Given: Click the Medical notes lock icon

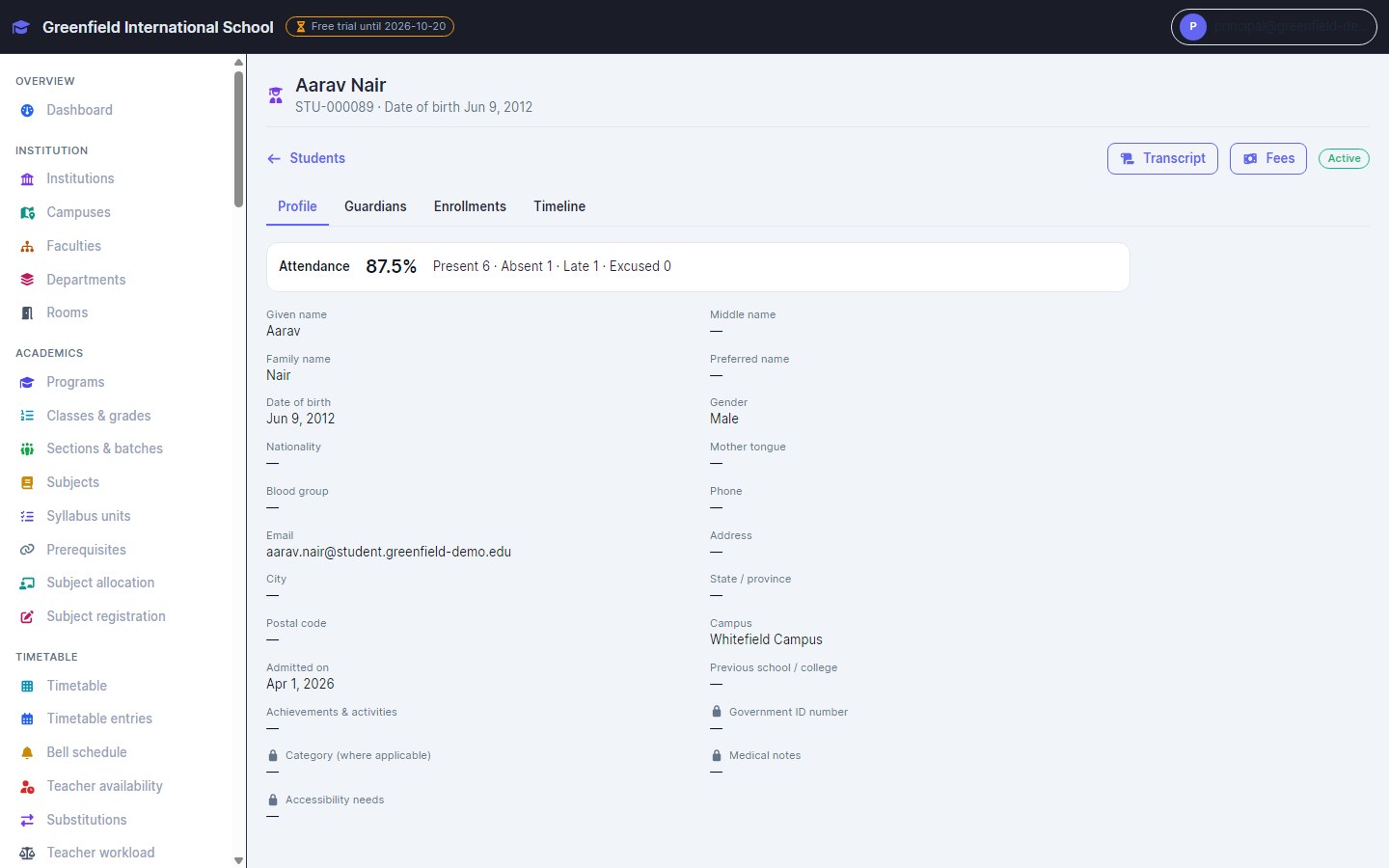Looking at the screenshot, I should [x=717, y=755].
